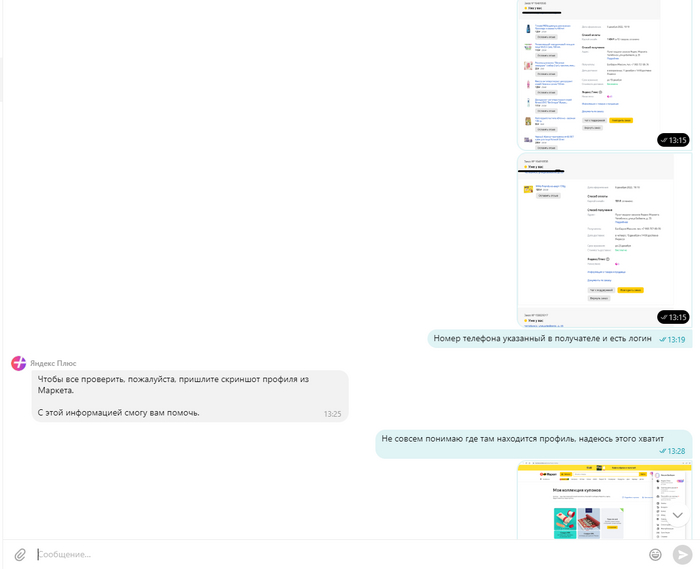Select the support message 'Чтобы все проверить, пожалуйста'
Screen dimensions: 700x569
190,396
